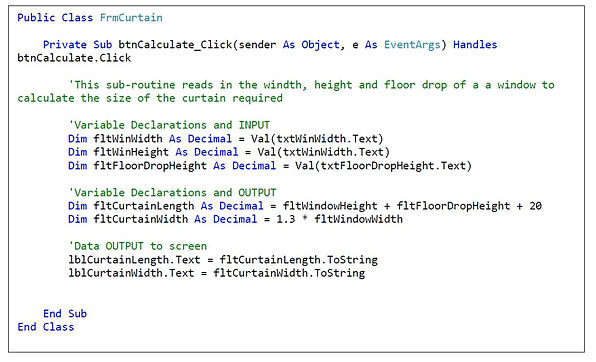Click the 'Variable Declarations and OUTPUT' comment
The height and width of the screenshot is (362, 596).
click(x=172, y=192)
